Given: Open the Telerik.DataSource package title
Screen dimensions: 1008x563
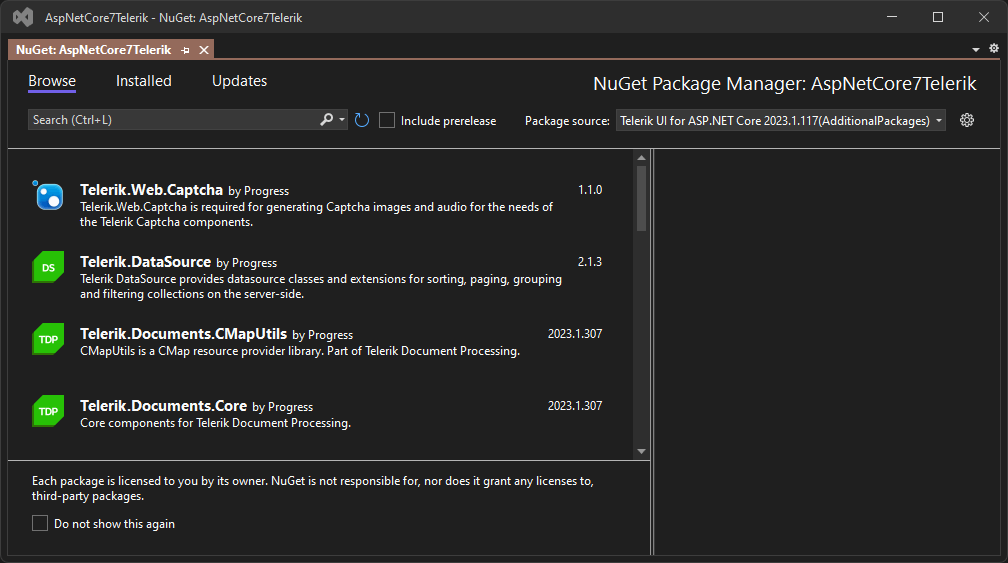Looking at the screenshot, I should pyautogui.click(x=145, y=262).
